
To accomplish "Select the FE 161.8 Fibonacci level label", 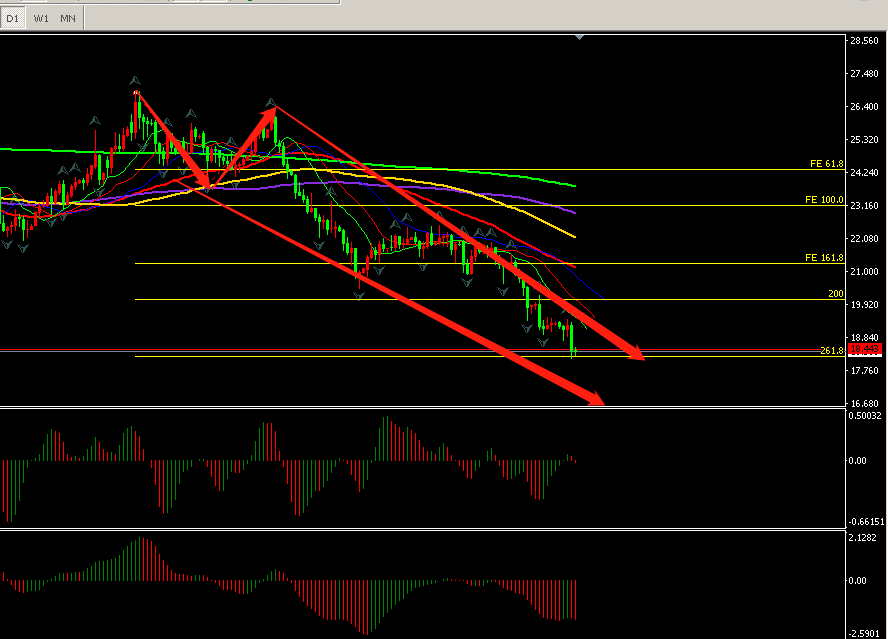I will click(x=825, y=258).
